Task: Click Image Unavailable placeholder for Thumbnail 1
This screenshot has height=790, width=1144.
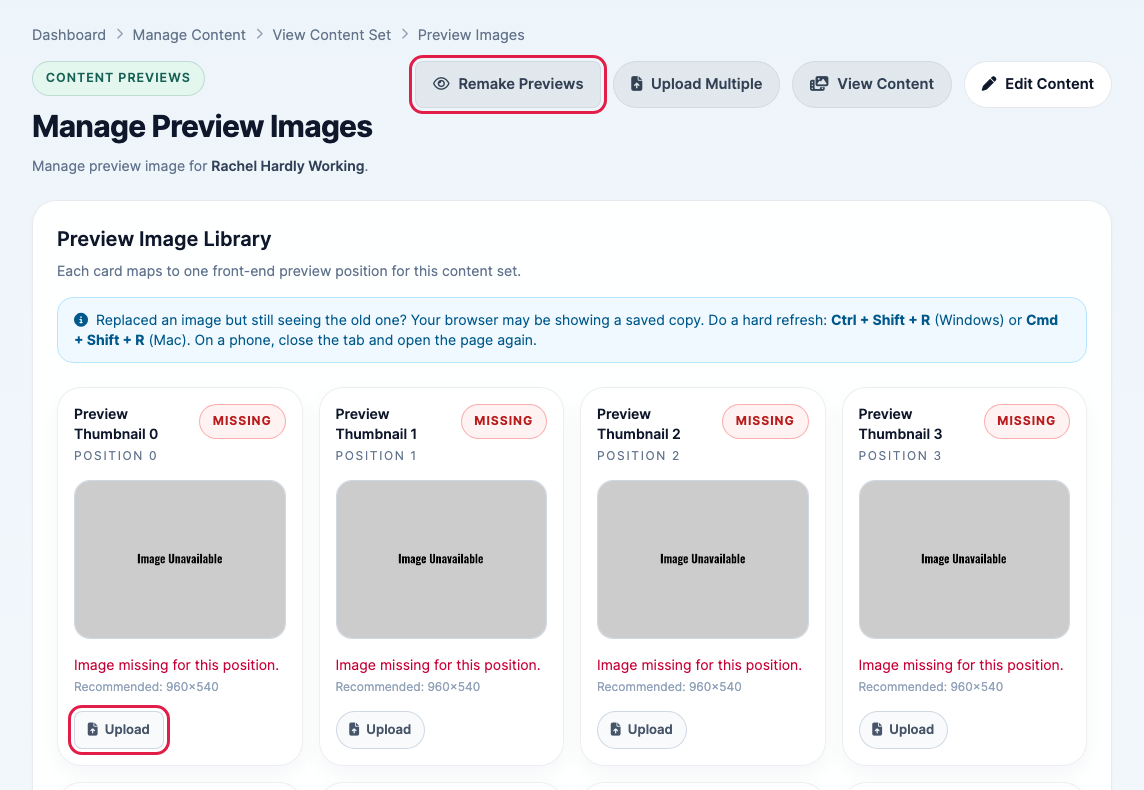Action: (x=441, y=559)
